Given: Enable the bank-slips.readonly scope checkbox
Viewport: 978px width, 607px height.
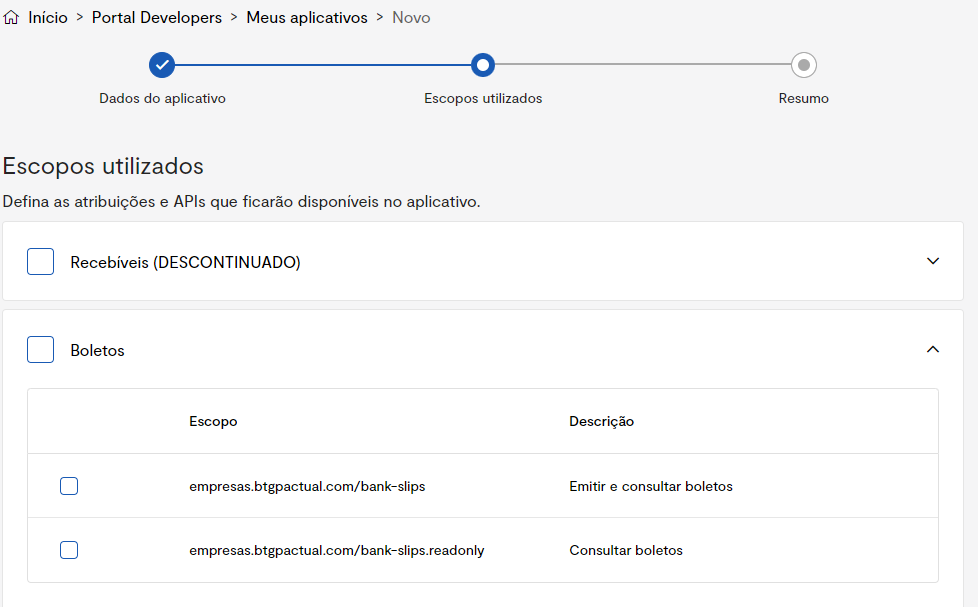Looking at the screenshot, I should pos(69,550).
